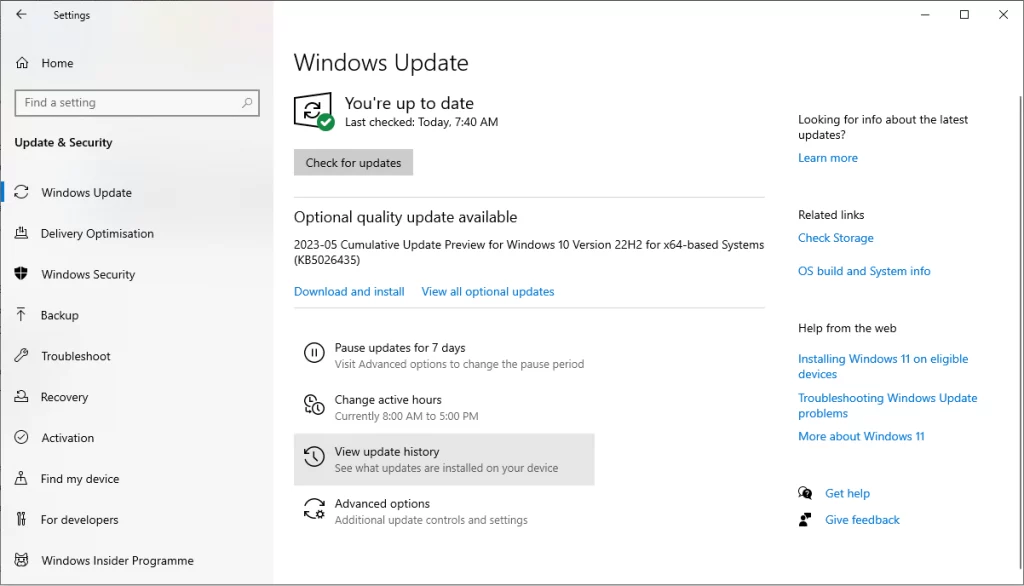The width and height of the screenshot is (1024, 586).
Task: Navigate to Recovery settings
Action: (x=64, y=397)
